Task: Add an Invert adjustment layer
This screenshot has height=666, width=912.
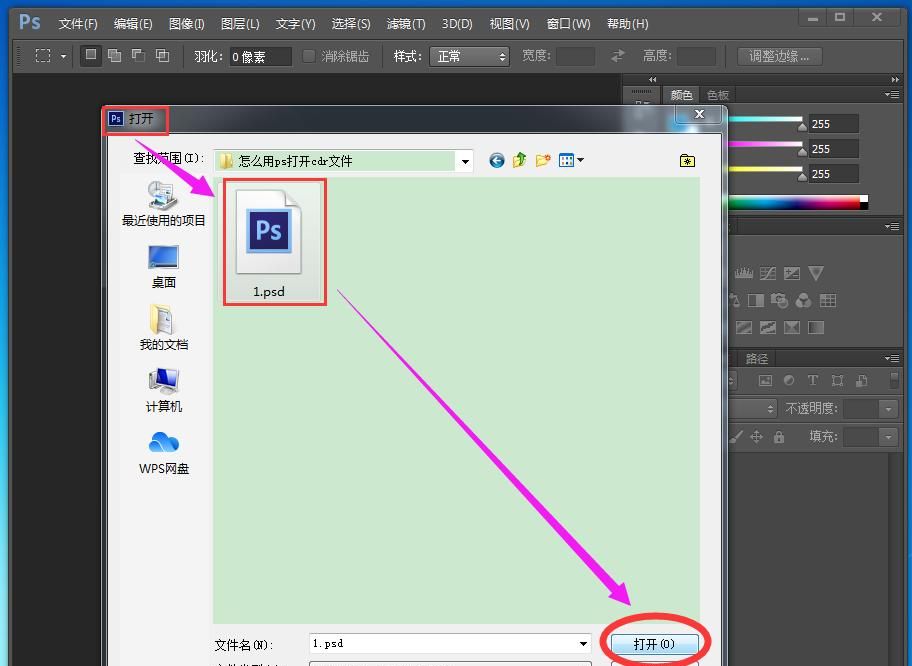Action: click(744, 327)
